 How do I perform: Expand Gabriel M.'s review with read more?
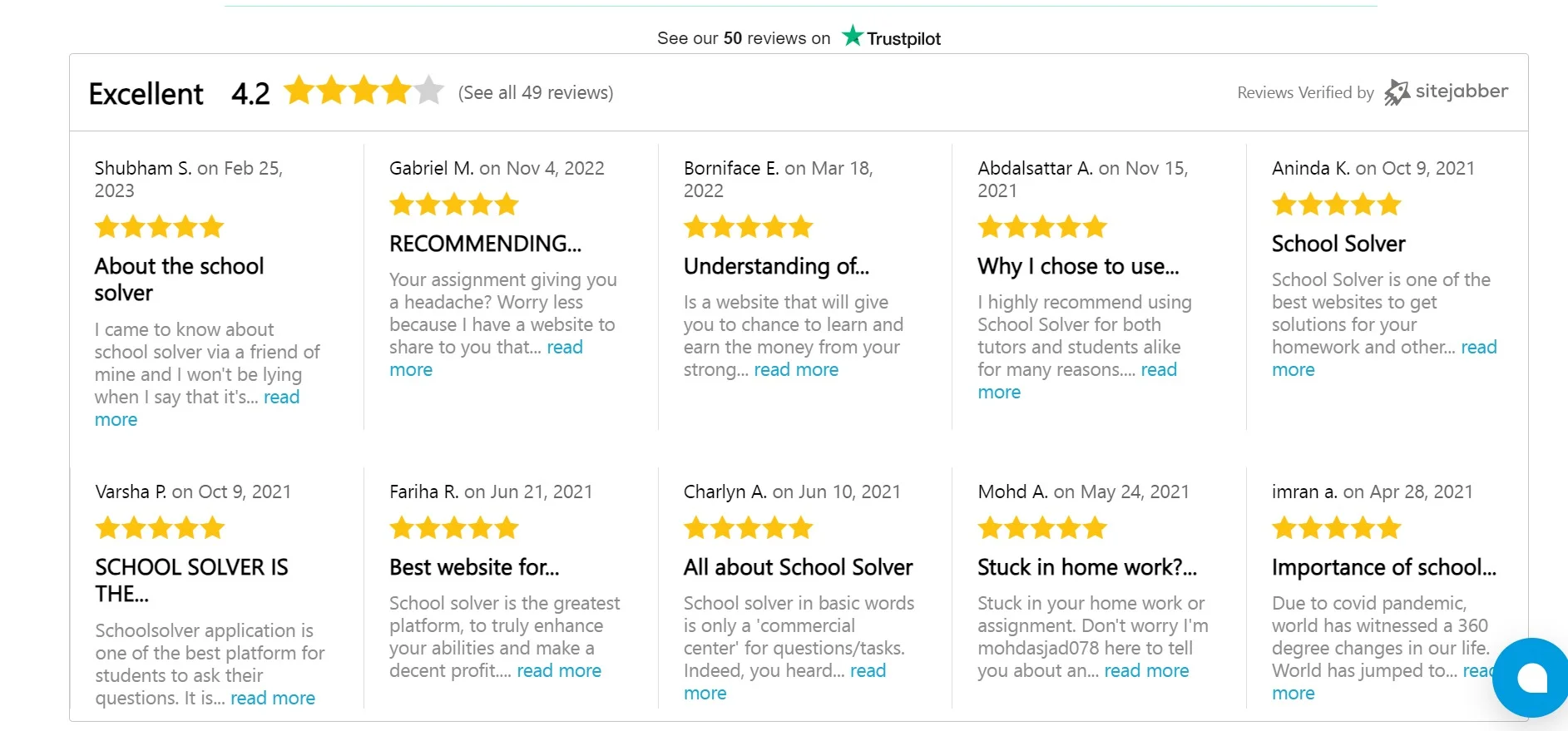pos(486,358)
